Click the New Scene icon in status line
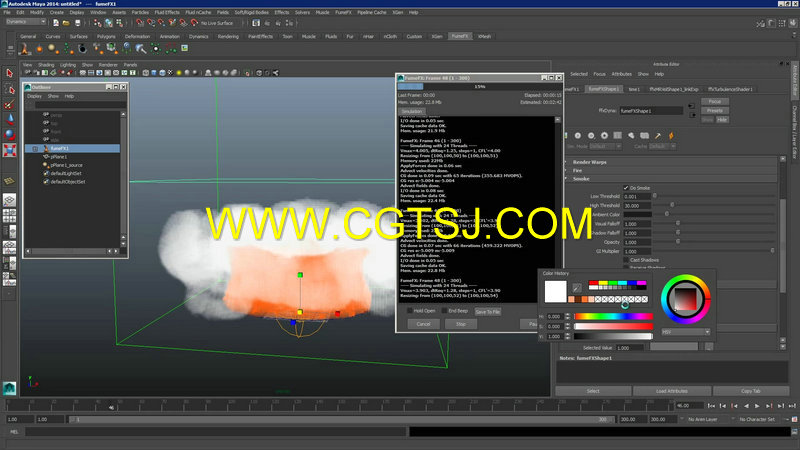 [x=56, y=23]
